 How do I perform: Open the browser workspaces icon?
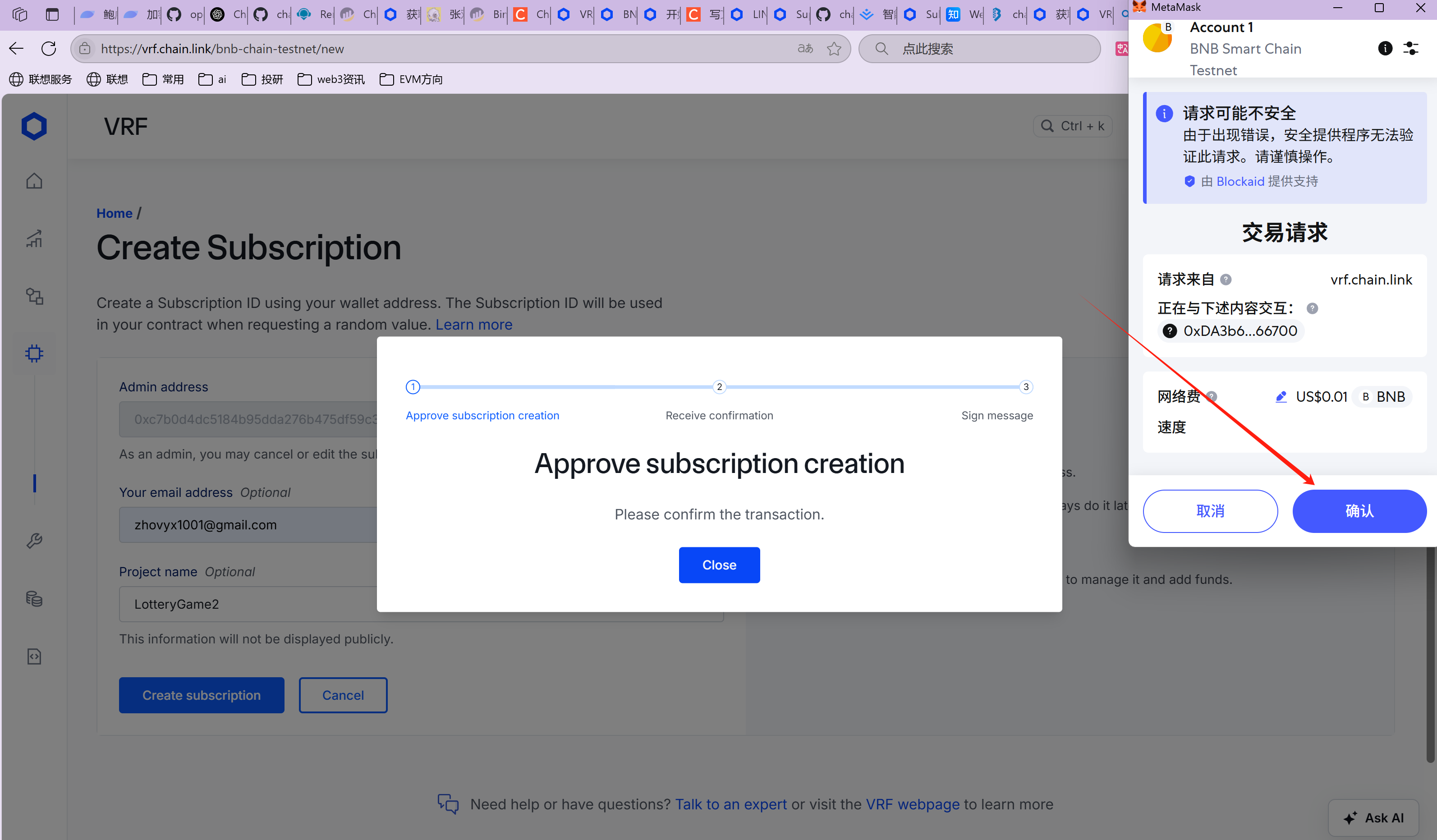(20, 14)
